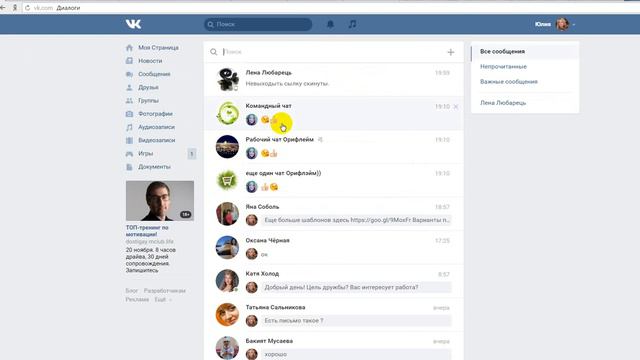Image resolution: width=640 pixels, height=360 pixels.
Task: Open Моя Страница from sidebar
Action: click(x=158, y=48)
